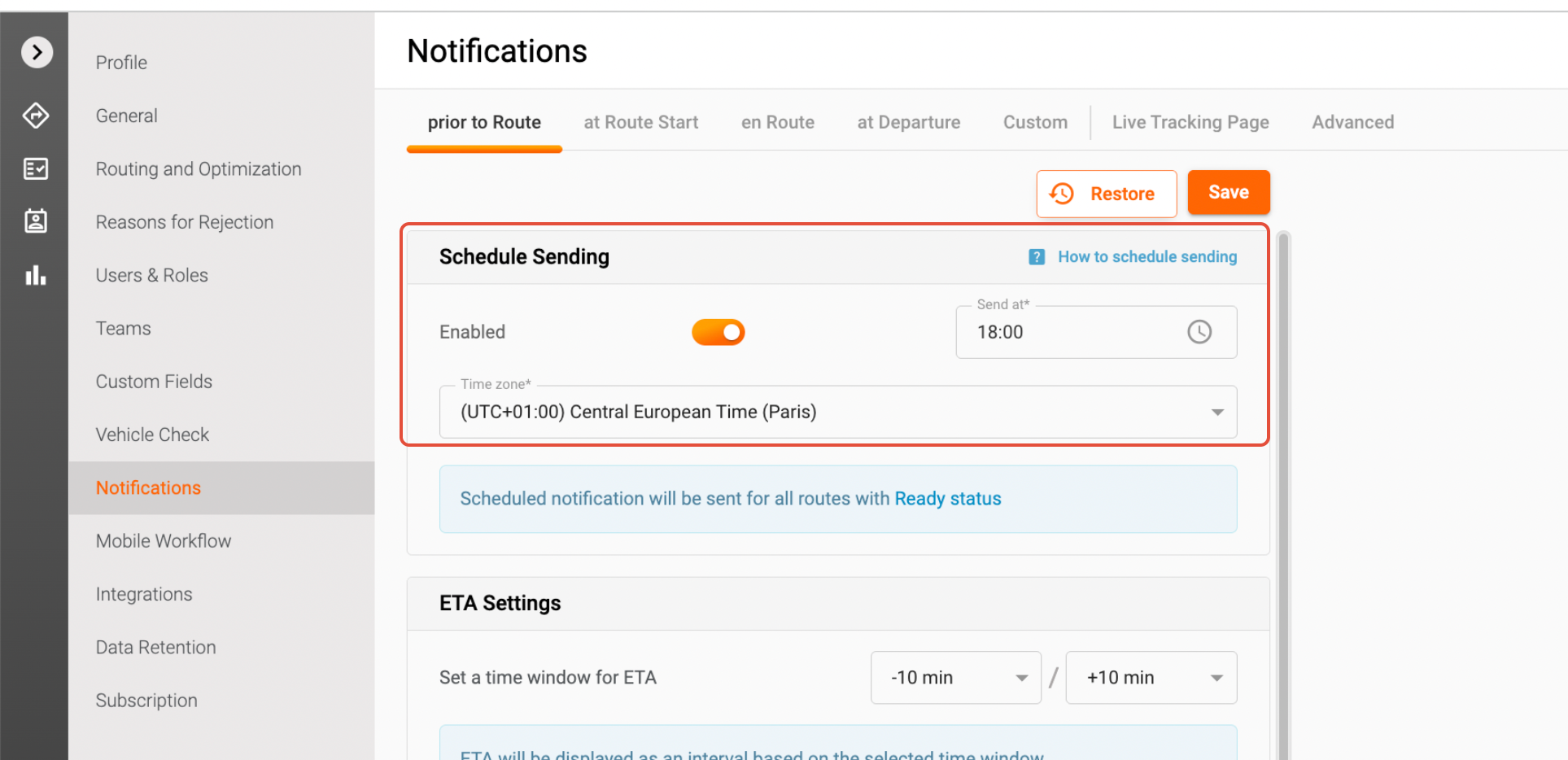Viewport: 1568px width, 760px height.
Task: Toggle the Enabled schedule sending switch
Action: click(x=718, y=332)
